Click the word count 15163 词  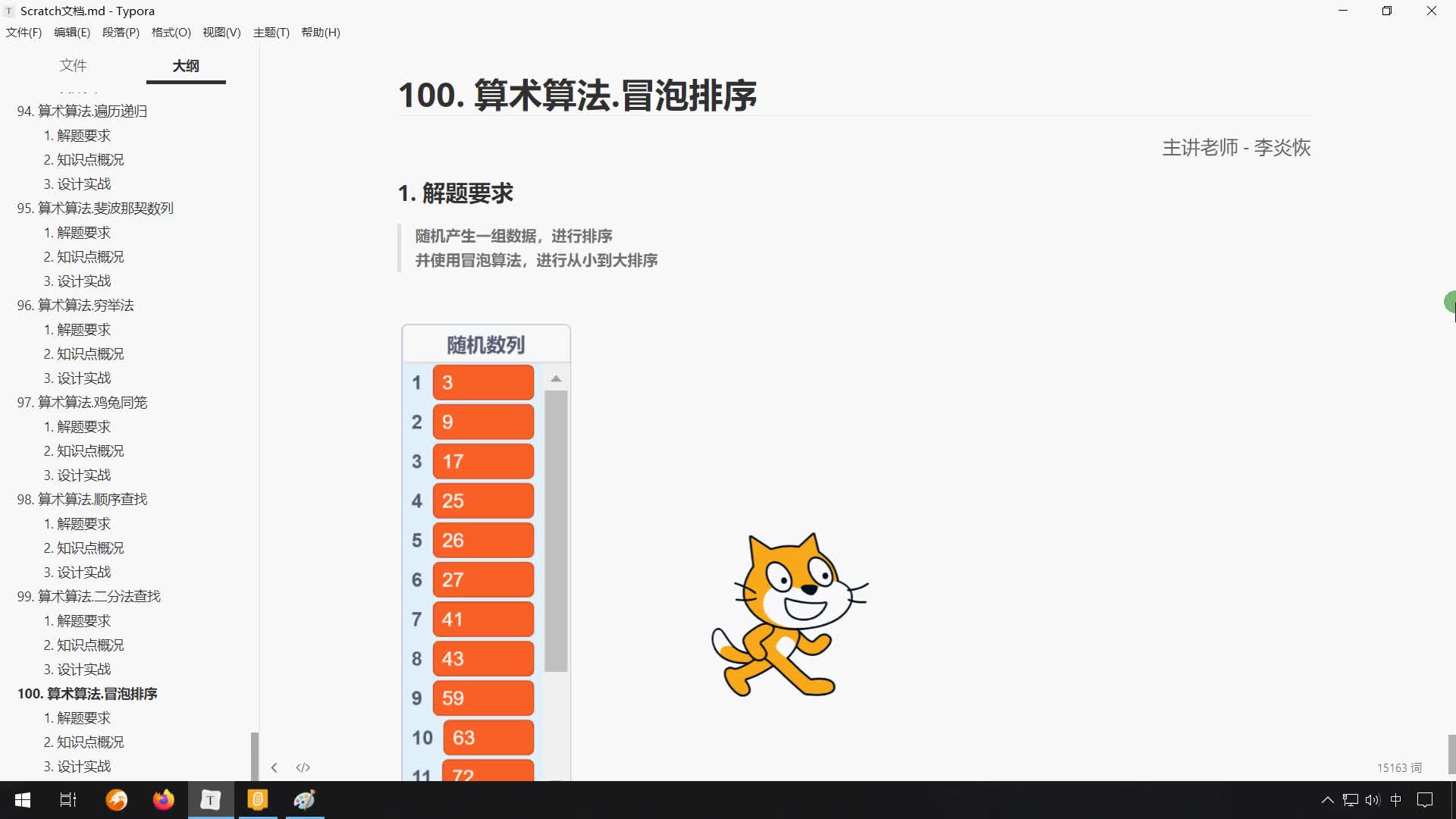click(x=1399, y=768)
